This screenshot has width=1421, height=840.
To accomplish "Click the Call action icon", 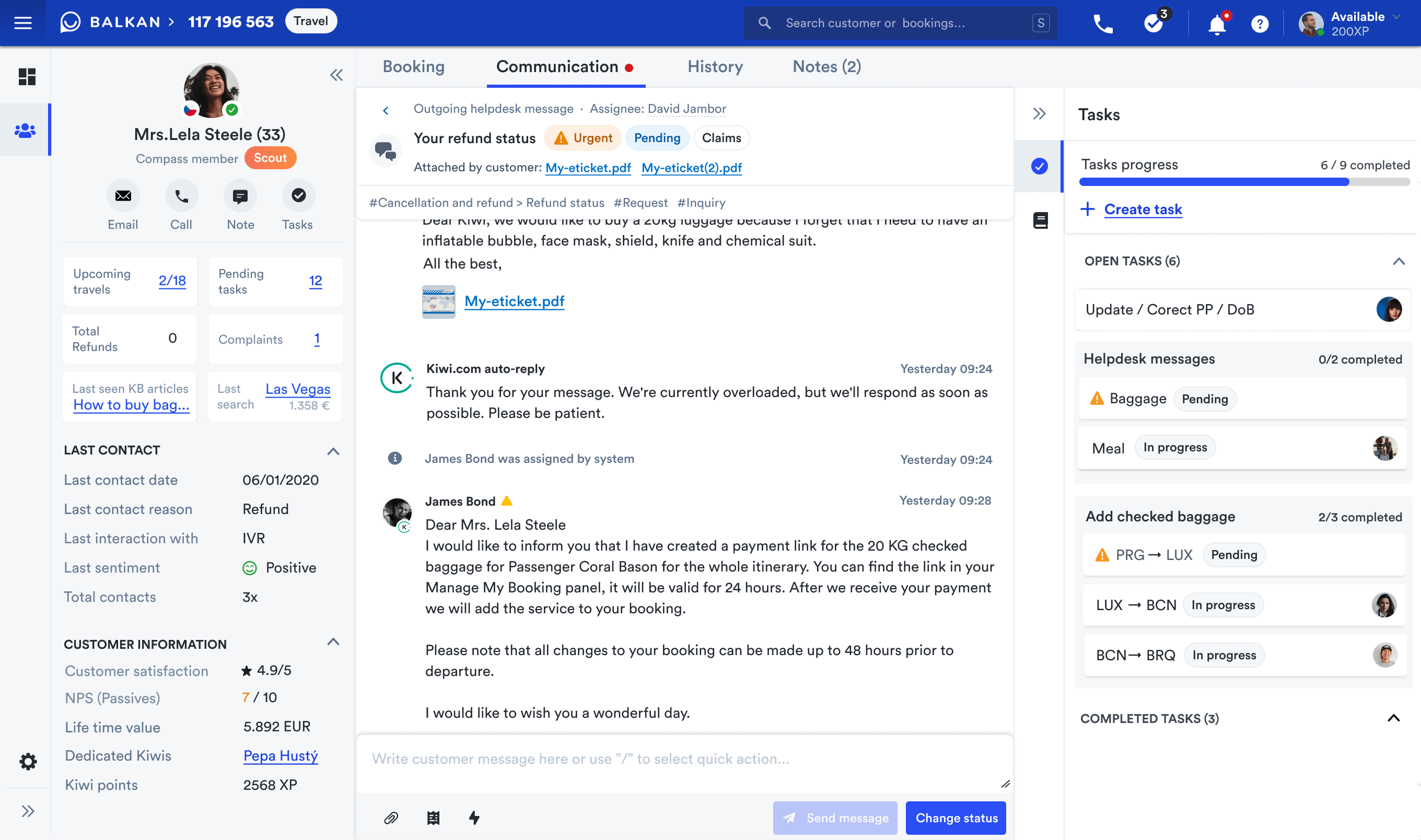I will (181, 196).
